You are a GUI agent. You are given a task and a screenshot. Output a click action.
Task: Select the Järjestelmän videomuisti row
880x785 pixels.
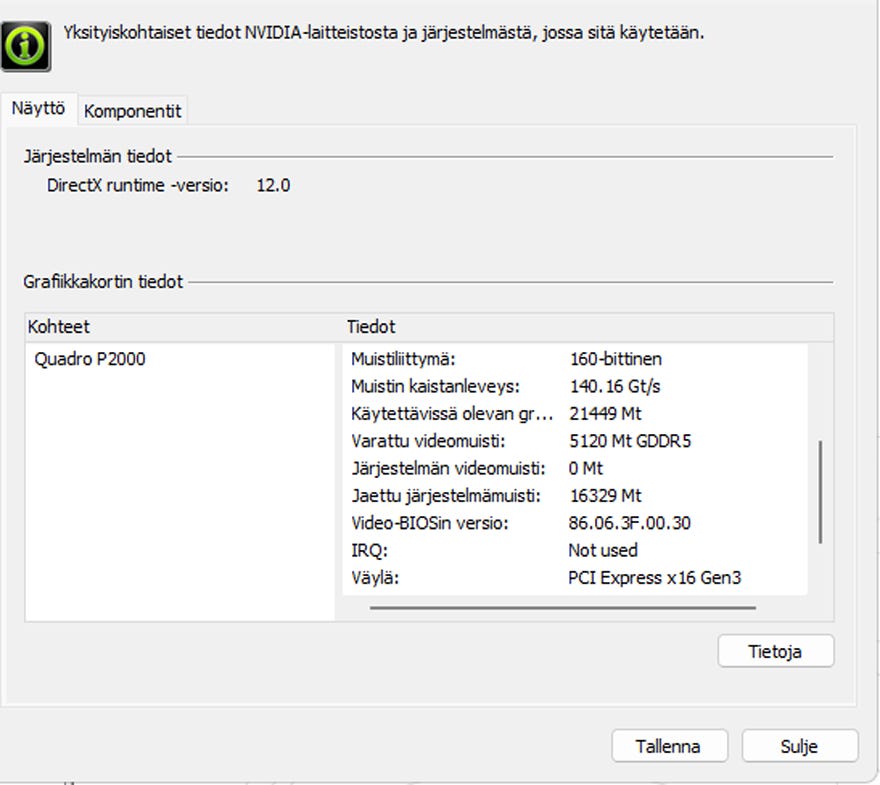pos(449,468)
